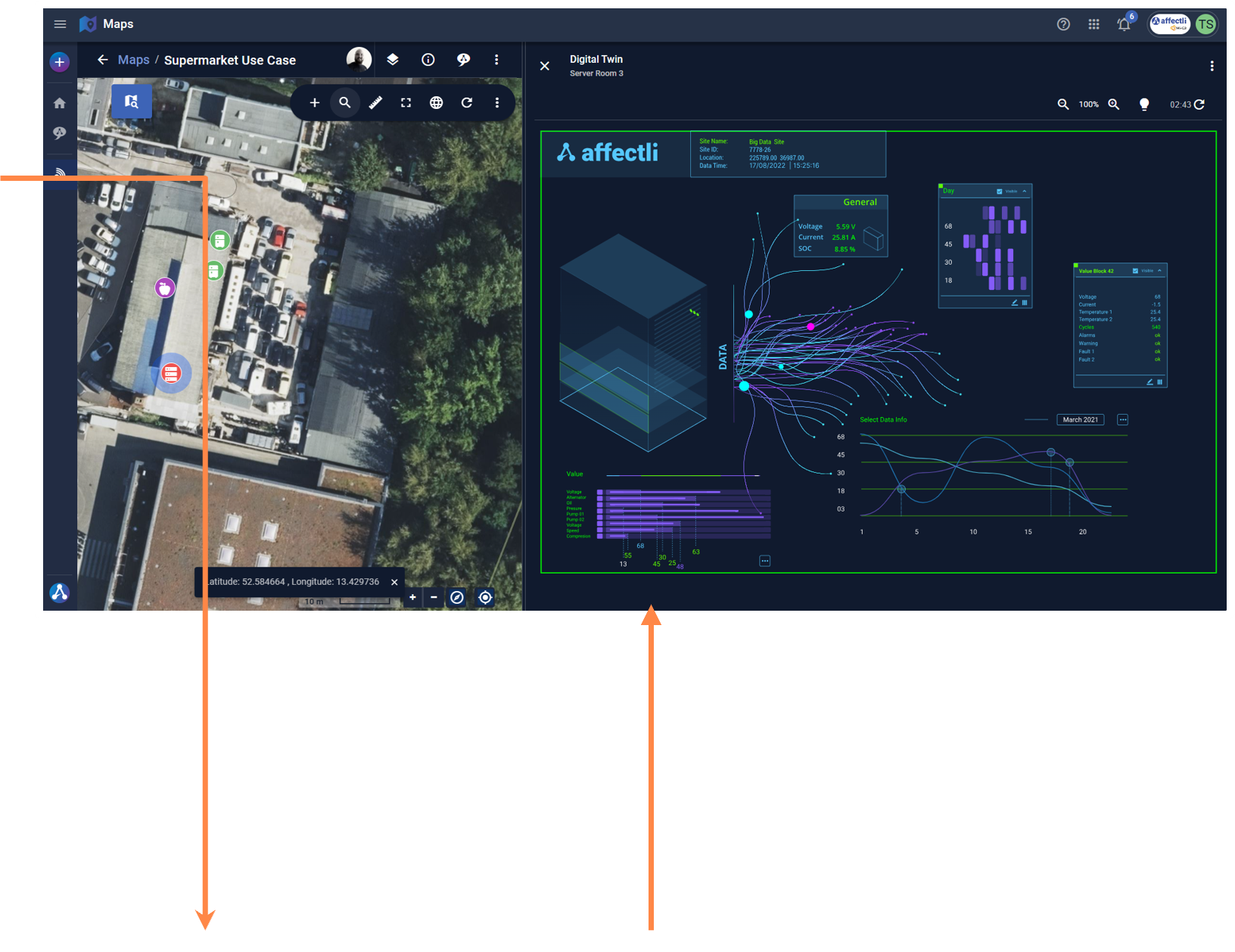
Task: Open Digital Twin three-dot menu
Action: coord(1212,67)
